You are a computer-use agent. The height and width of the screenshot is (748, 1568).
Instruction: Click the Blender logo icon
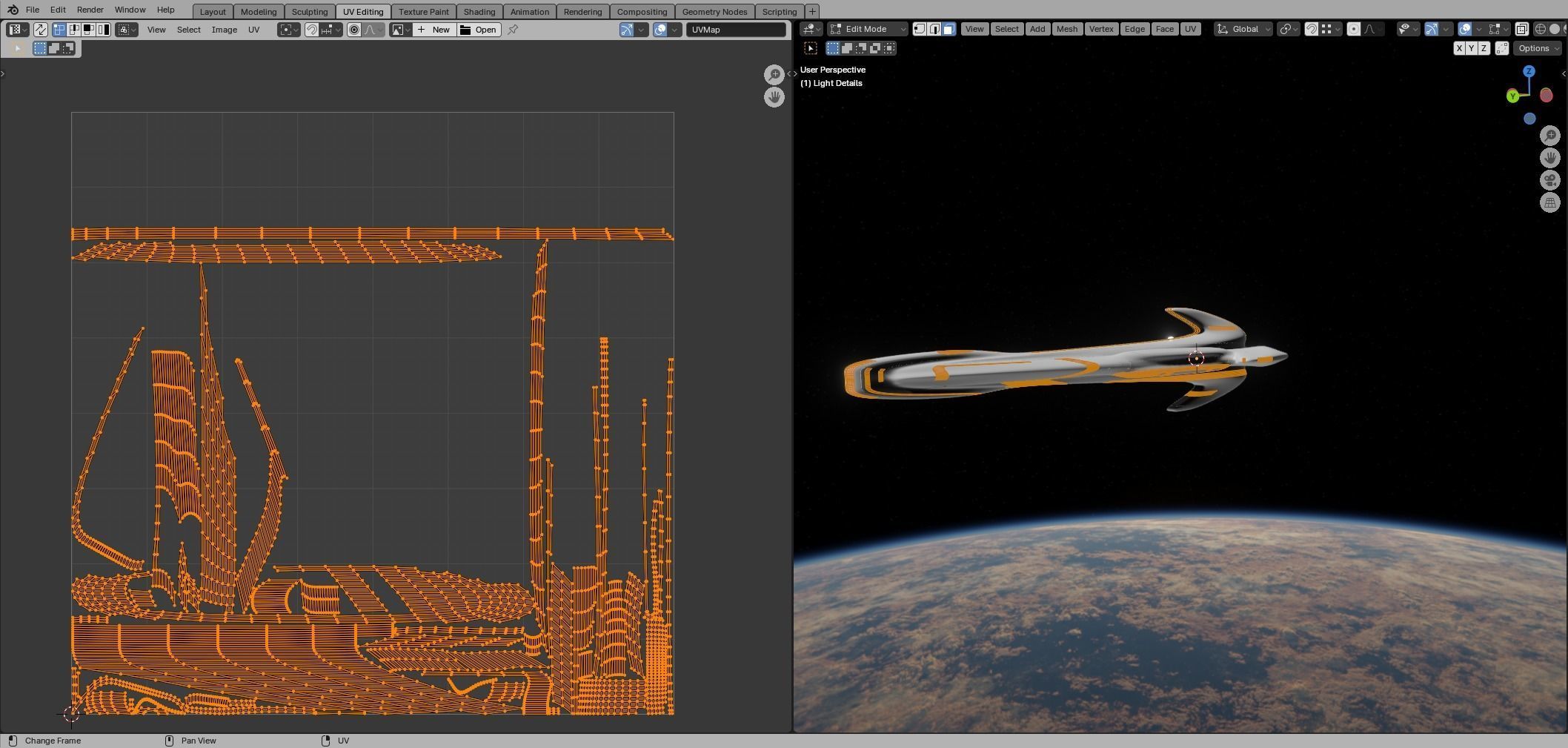click(x=13, y=10)
